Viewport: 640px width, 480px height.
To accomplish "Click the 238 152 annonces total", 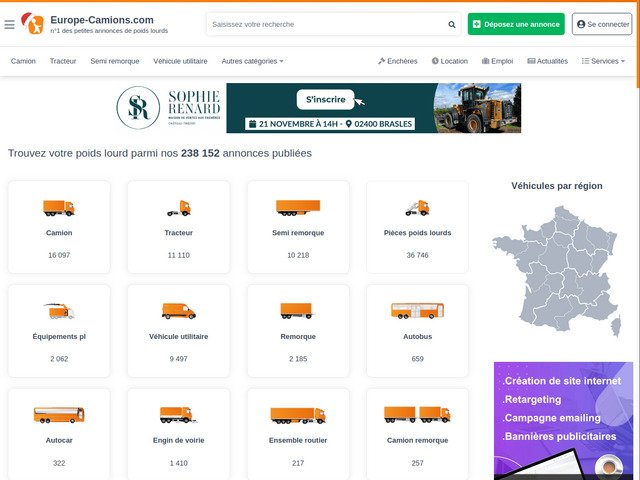I will [200, 153].
